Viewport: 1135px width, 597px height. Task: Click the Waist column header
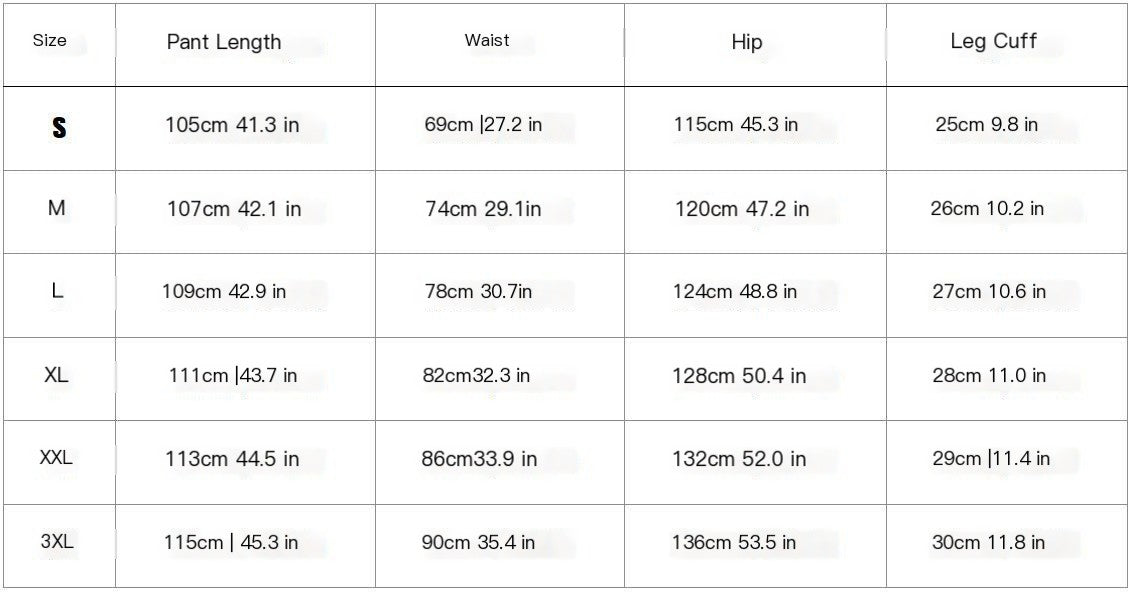tap(486, 40)
